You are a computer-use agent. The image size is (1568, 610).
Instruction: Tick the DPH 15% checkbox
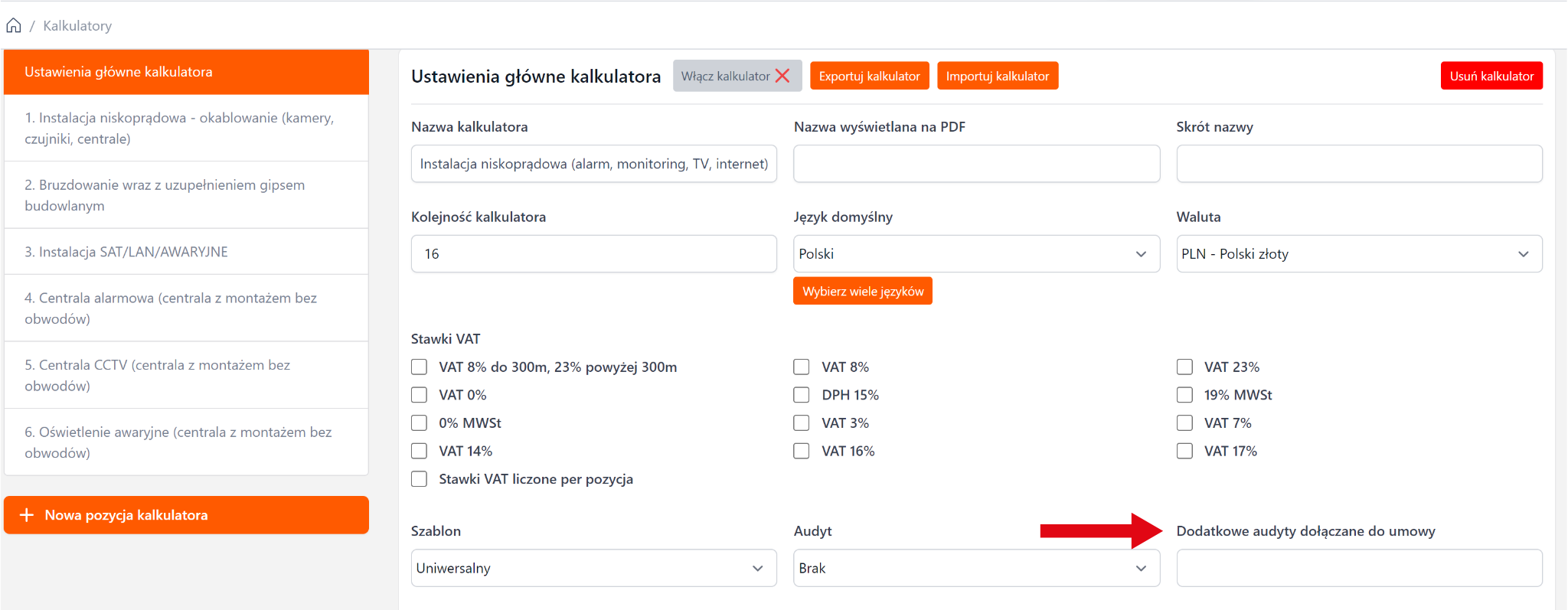pyautogui.click(x=802, y=395)
